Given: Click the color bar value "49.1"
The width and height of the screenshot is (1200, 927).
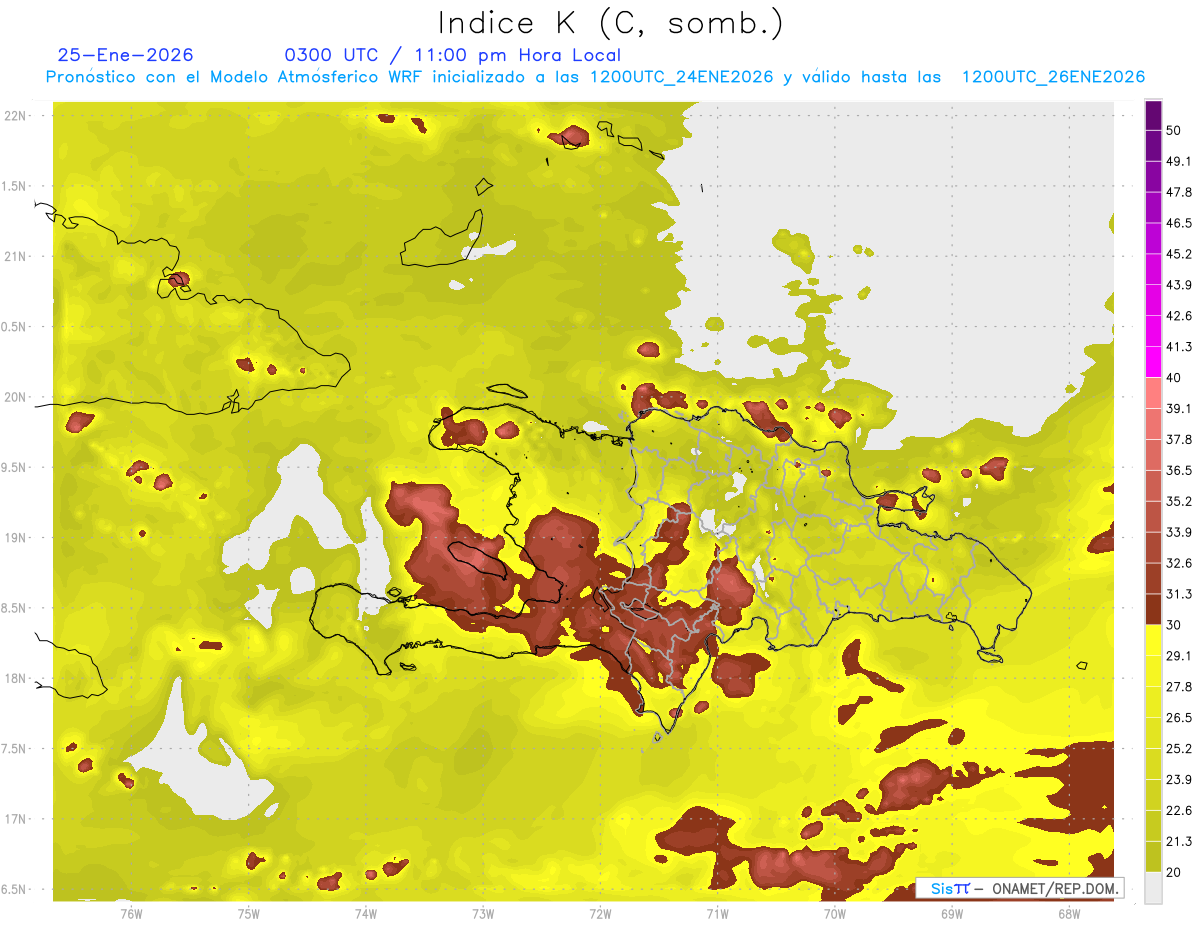Looking at the screenshot, I should click(1179, 161).
